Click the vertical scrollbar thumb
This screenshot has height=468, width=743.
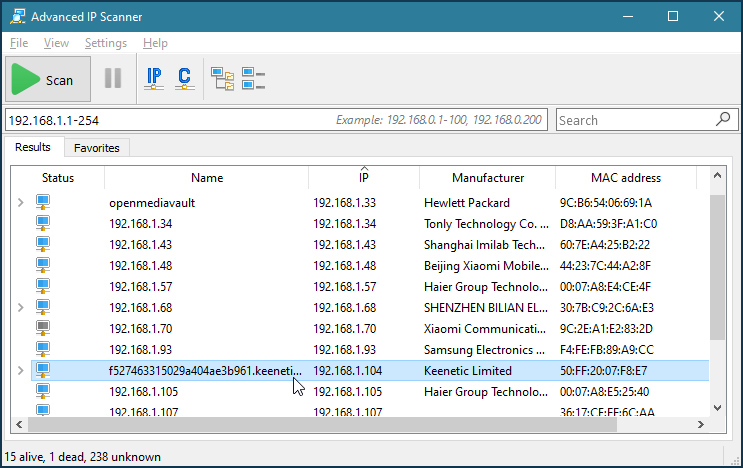[717, 267]
